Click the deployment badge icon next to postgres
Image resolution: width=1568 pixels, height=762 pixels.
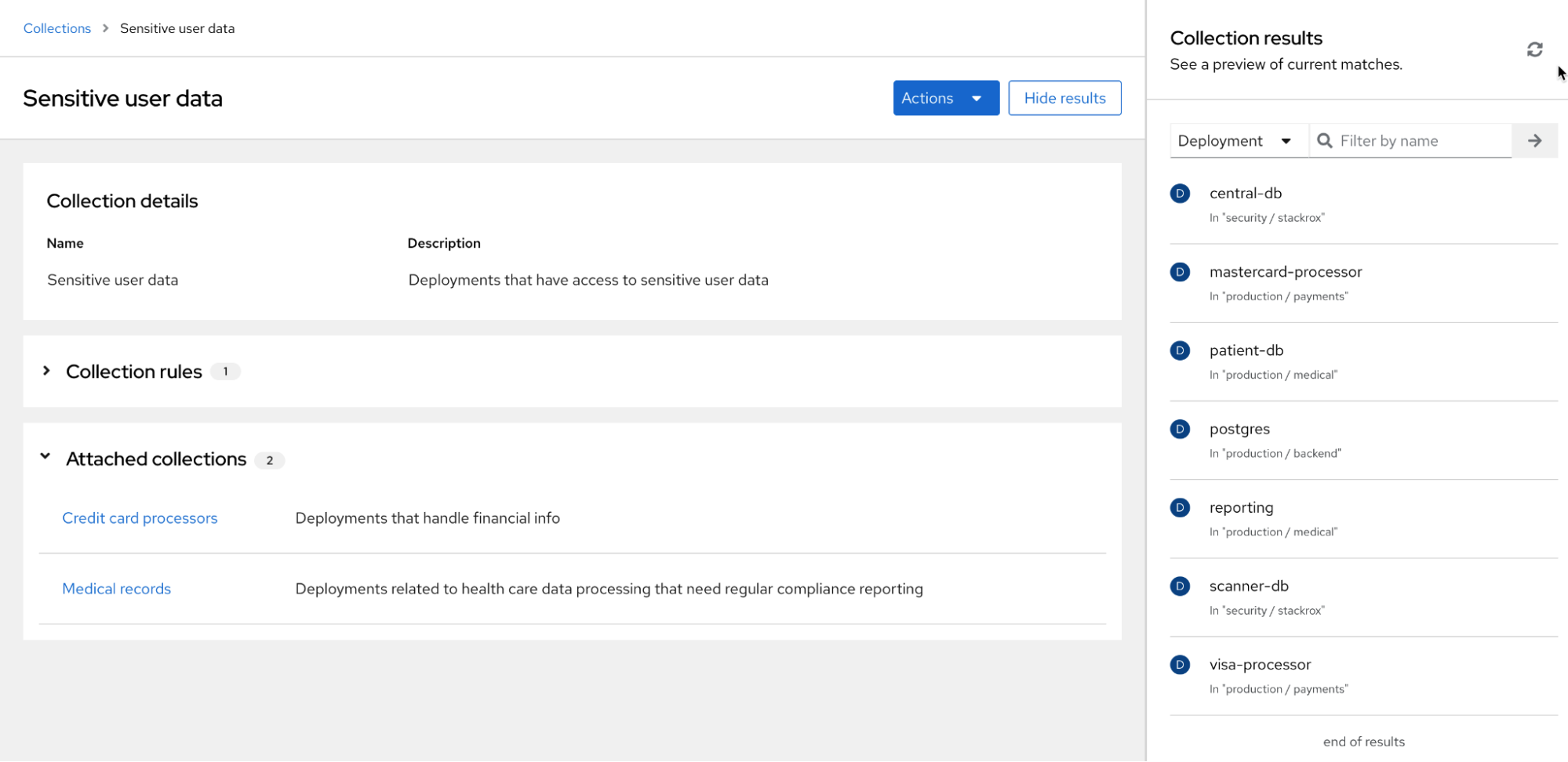point(1180,429)
